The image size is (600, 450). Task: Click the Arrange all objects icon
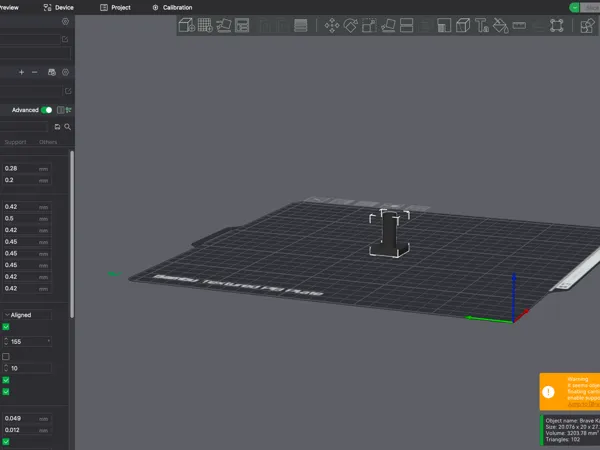point(242,26)
